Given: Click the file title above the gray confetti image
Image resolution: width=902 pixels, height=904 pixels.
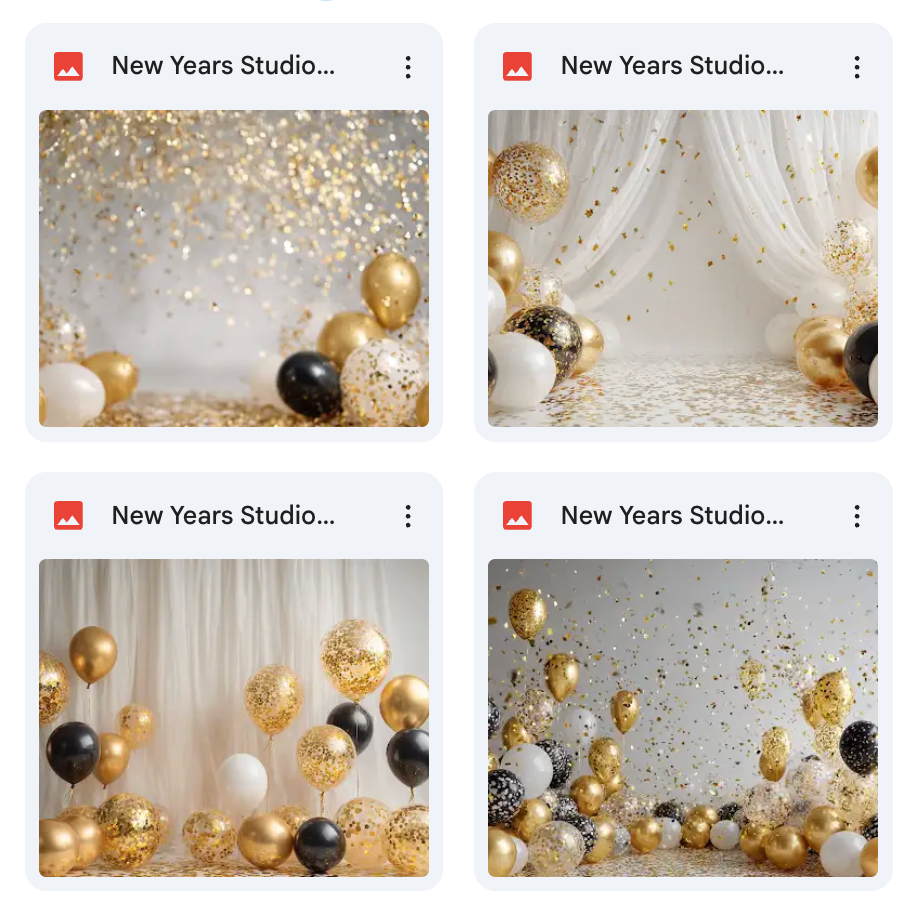Looking at the screenshot, I should pos(672,515).
